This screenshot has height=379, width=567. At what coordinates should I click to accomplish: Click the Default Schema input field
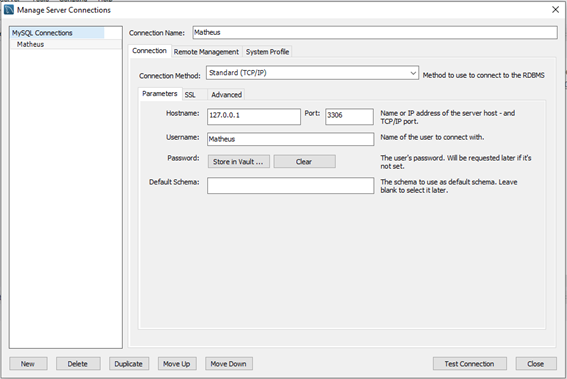pos(291,185)
